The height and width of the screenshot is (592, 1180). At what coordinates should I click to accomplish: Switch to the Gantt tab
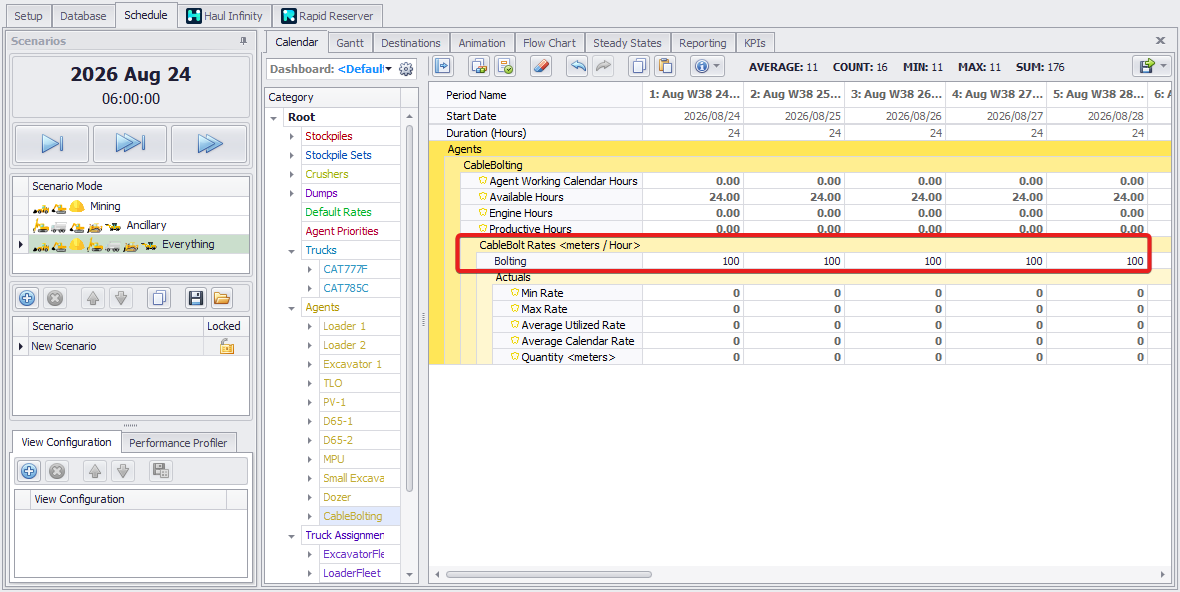click(349, 43)
